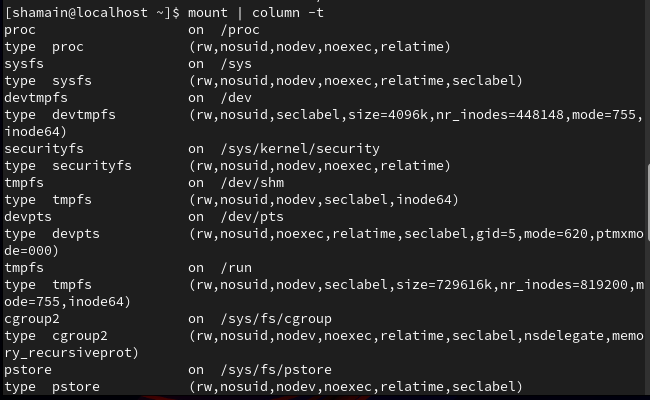This screenshot has width=650, height=400.
Task: Click the 'gid=5' option text
Action: (496, 234)
